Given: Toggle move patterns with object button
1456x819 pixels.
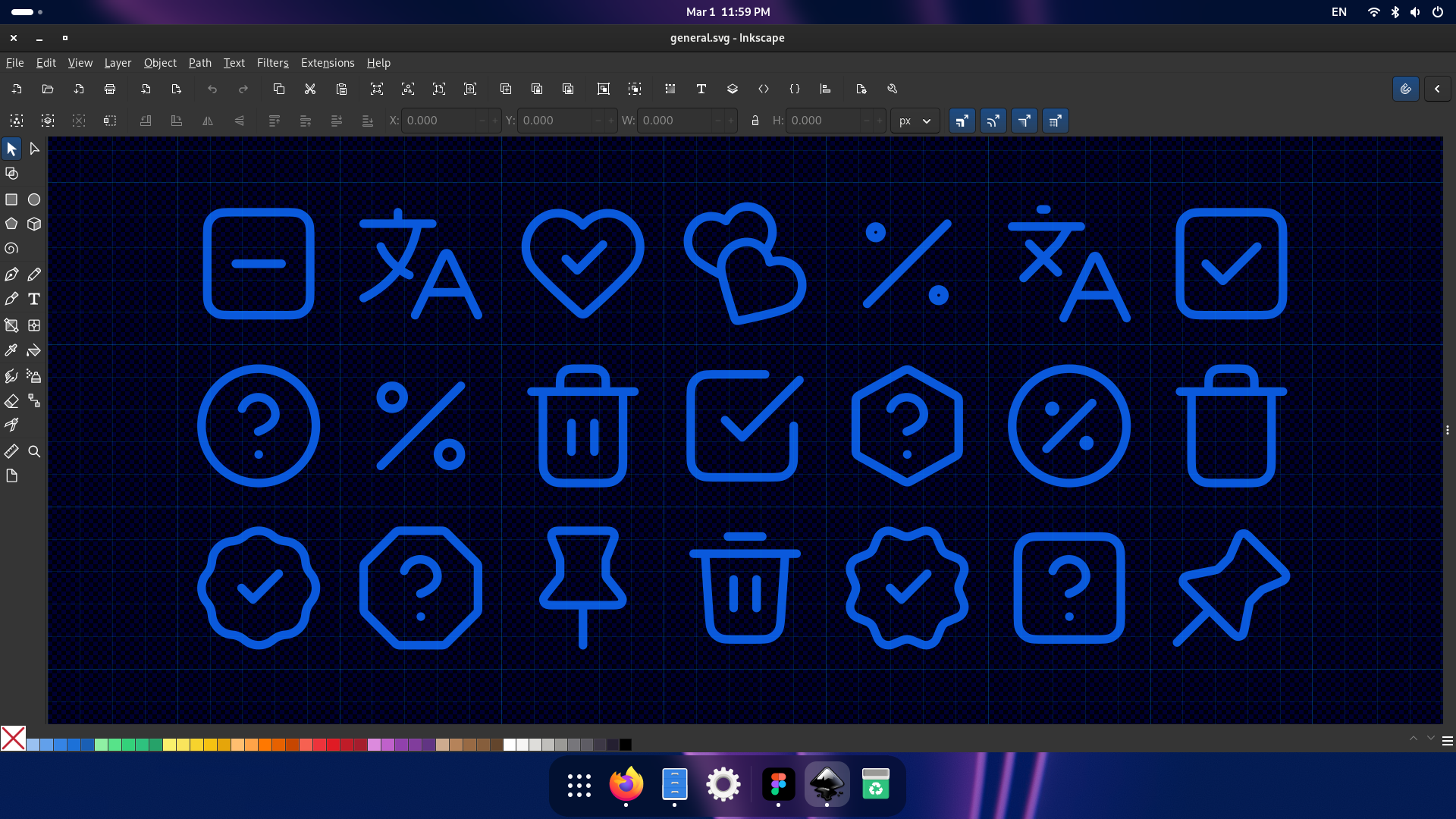Looking at the screenshot, I should (1055, 121).
